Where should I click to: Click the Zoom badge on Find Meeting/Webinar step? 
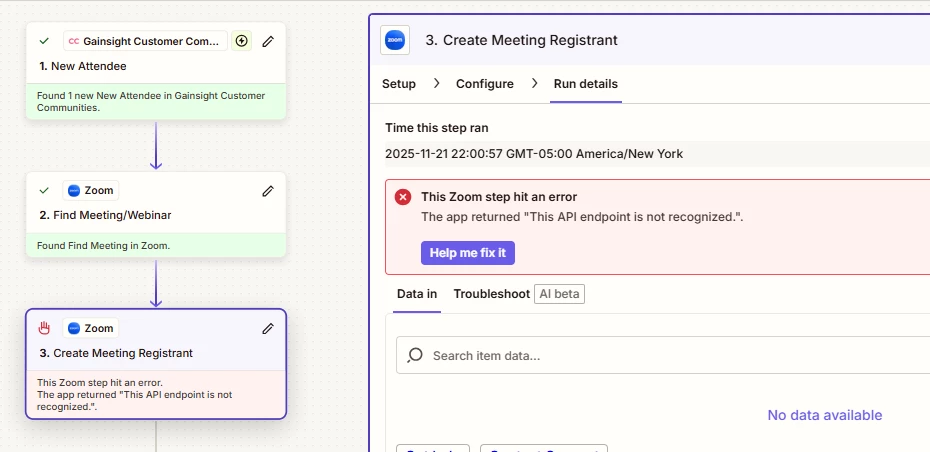(91, 190)
